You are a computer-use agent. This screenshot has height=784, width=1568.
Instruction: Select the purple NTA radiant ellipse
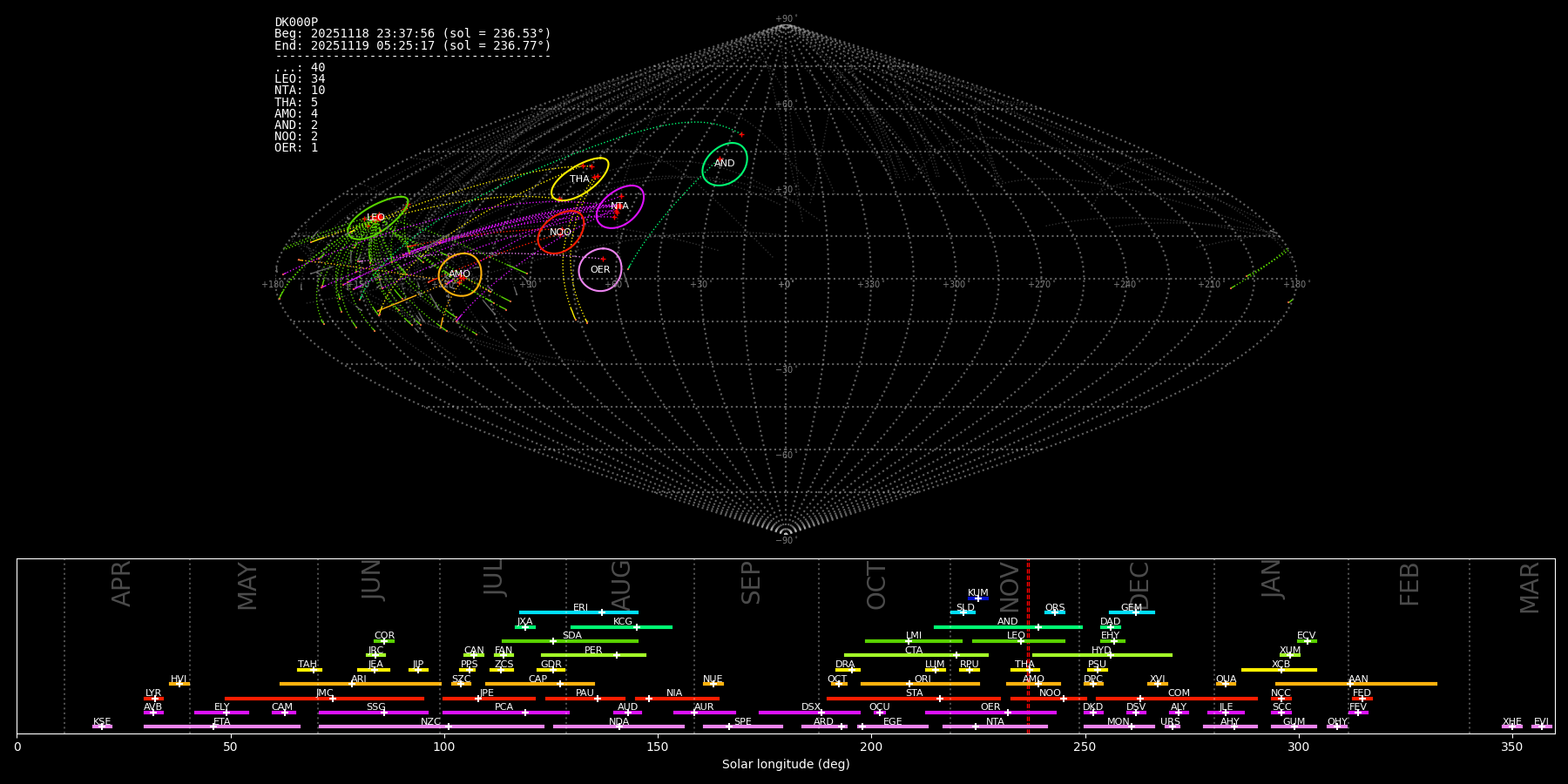(x=619, y=206)
